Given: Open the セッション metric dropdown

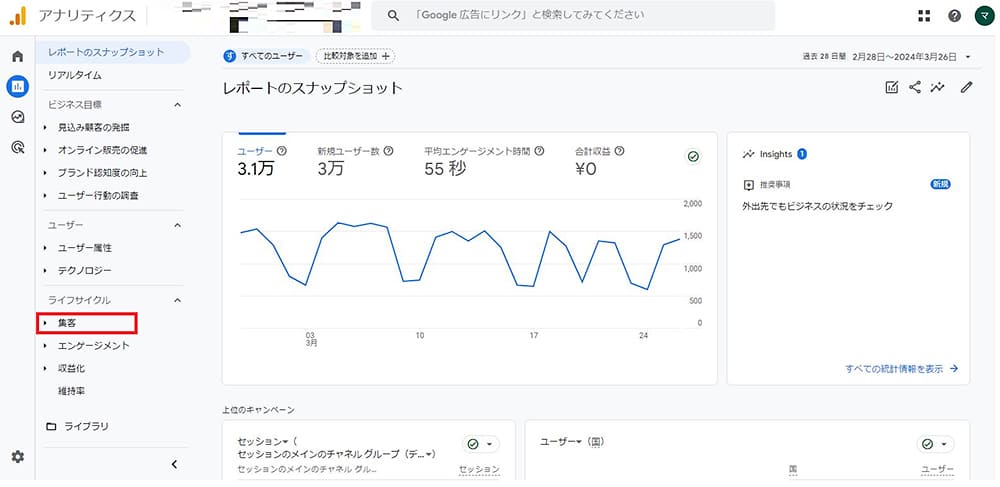Looking at the screenshot, I should tap(263, 442).
